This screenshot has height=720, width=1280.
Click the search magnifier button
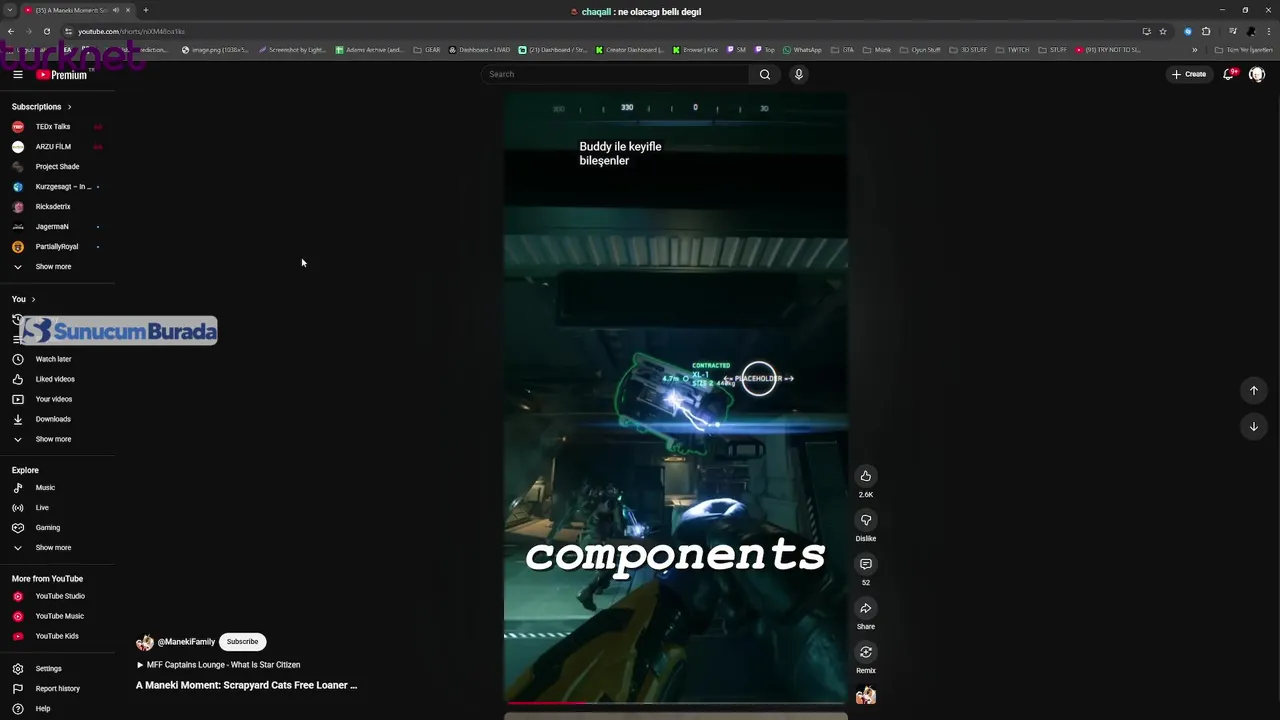pos(765,74)
